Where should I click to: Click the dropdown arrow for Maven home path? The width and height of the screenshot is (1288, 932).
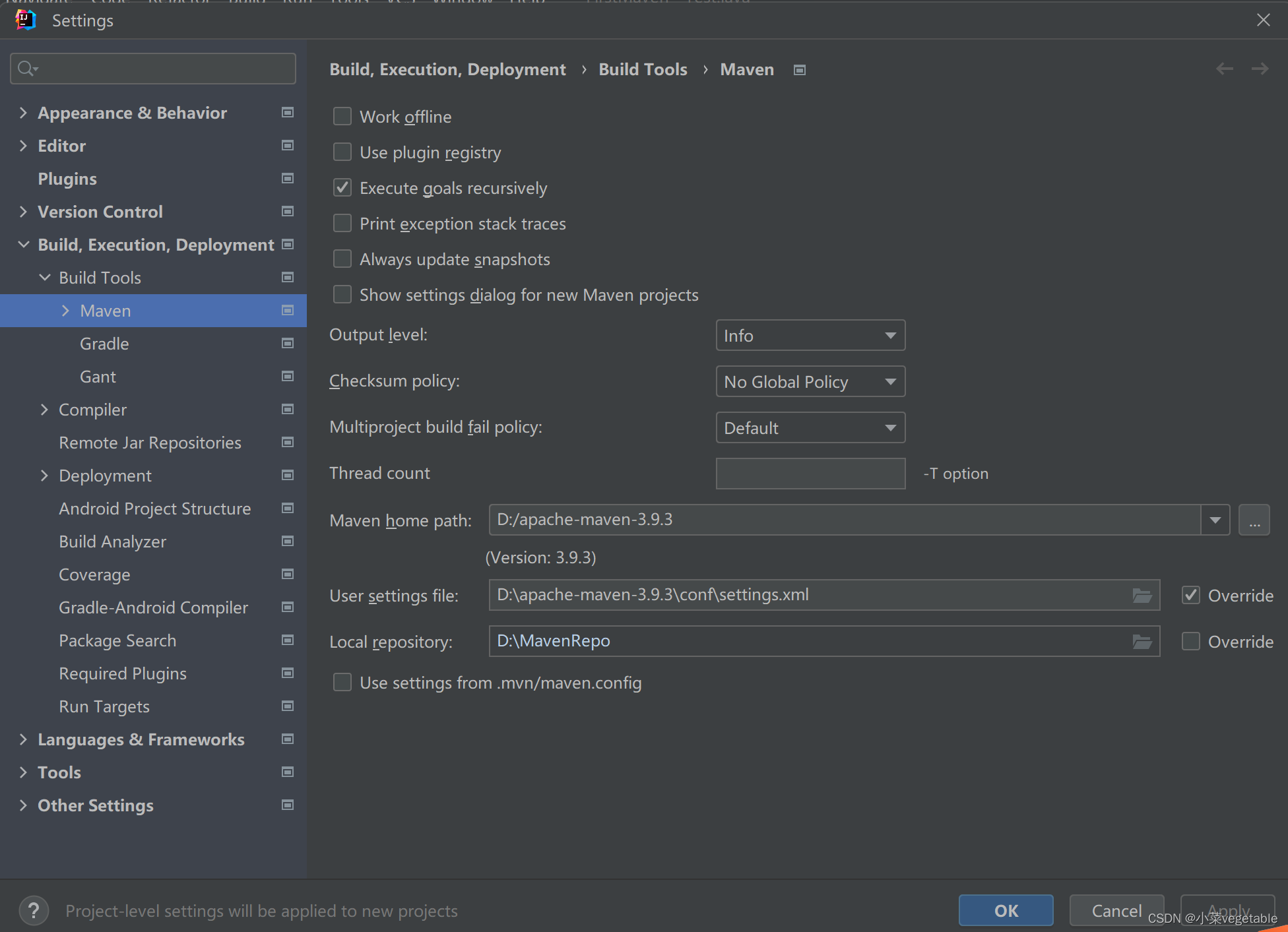(1215, 519)
